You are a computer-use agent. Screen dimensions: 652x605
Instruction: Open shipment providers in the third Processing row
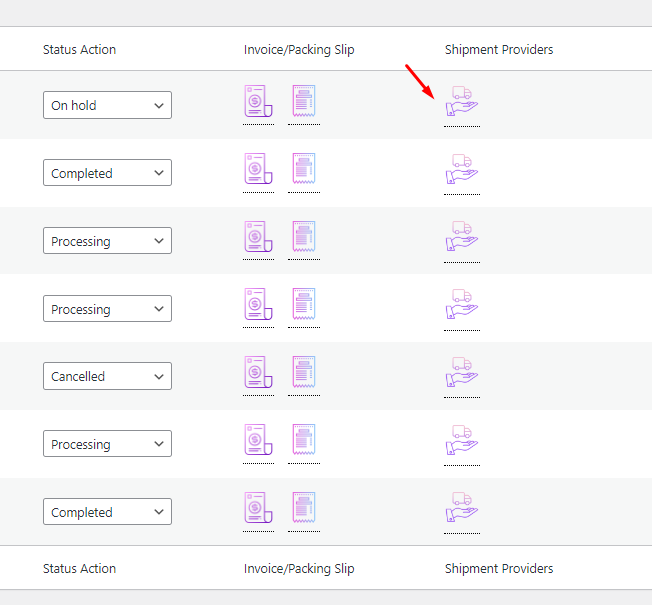462,440
